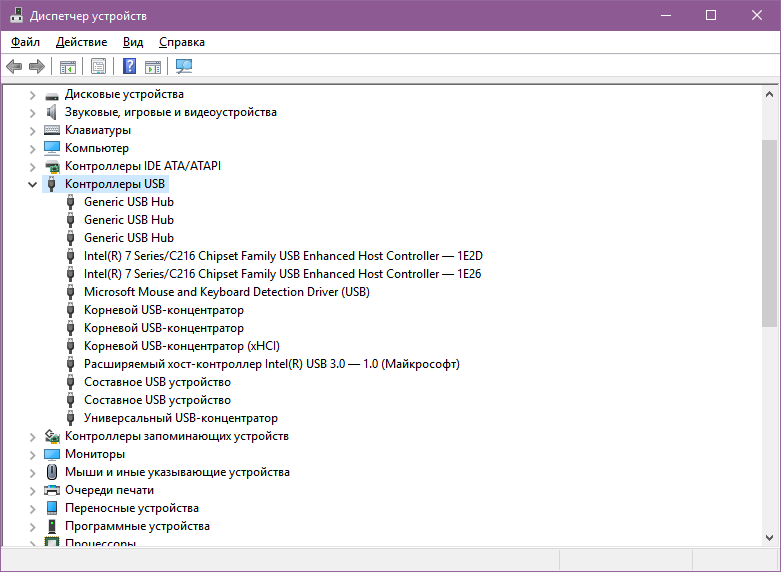Viewport: 781px width, 572px height.
Task: Expand the Дисковые устройства node
Action: [x=32, y=94]
